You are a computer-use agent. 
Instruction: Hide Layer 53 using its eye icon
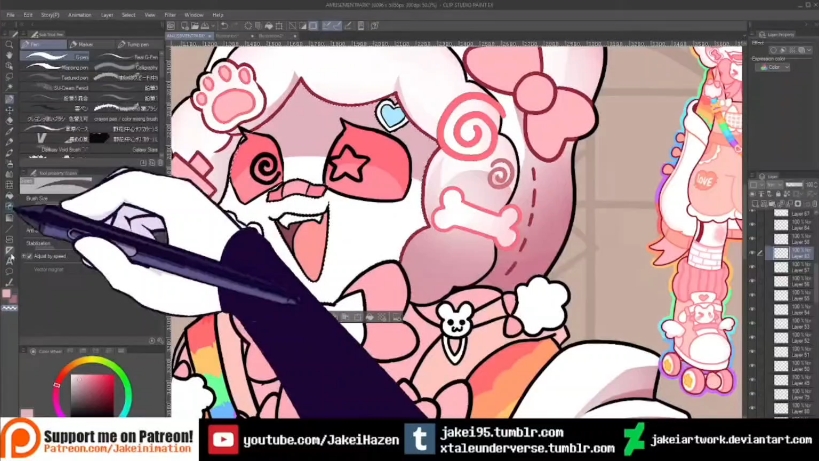tap(752, 323)
